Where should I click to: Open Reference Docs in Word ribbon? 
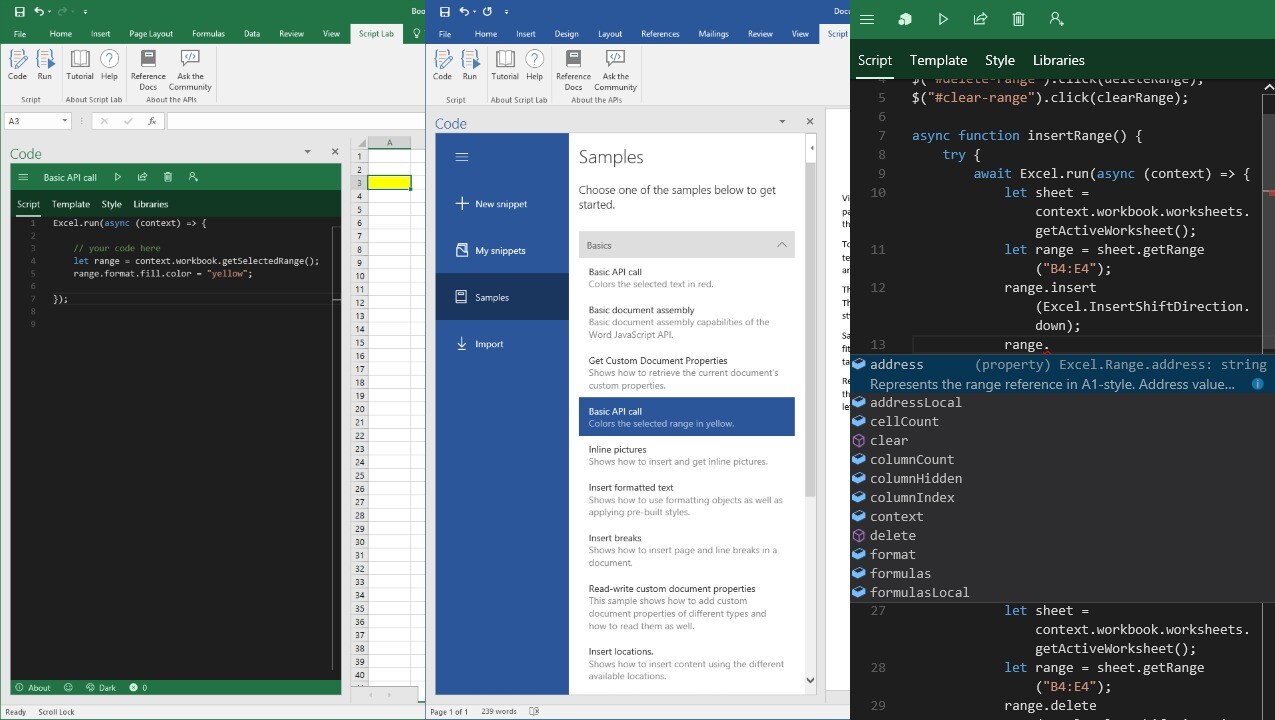[x=573, y=70]
